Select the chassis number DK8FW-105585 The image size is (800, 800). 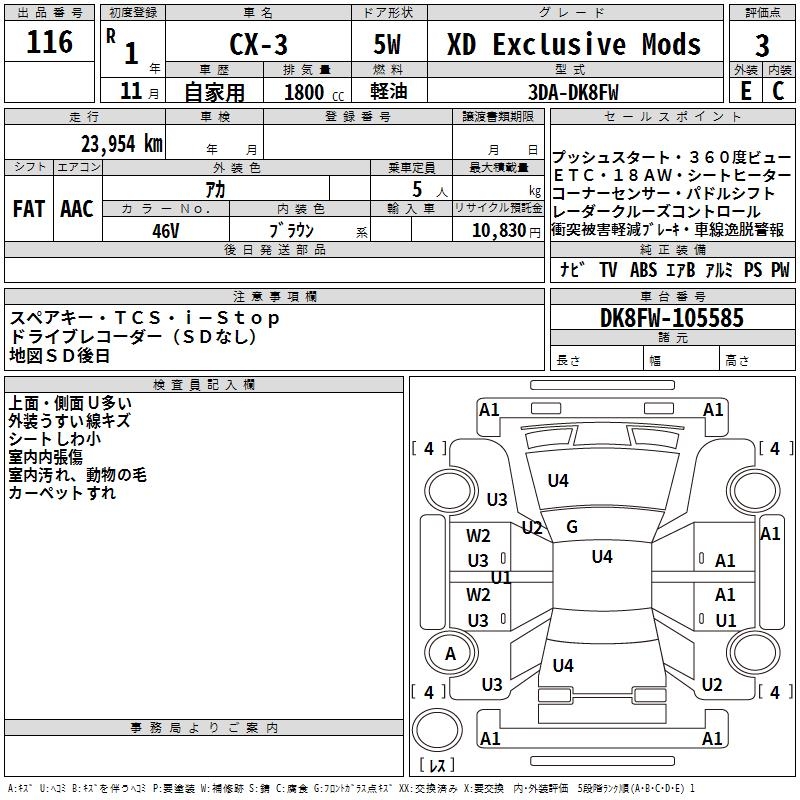pos(672,318)
